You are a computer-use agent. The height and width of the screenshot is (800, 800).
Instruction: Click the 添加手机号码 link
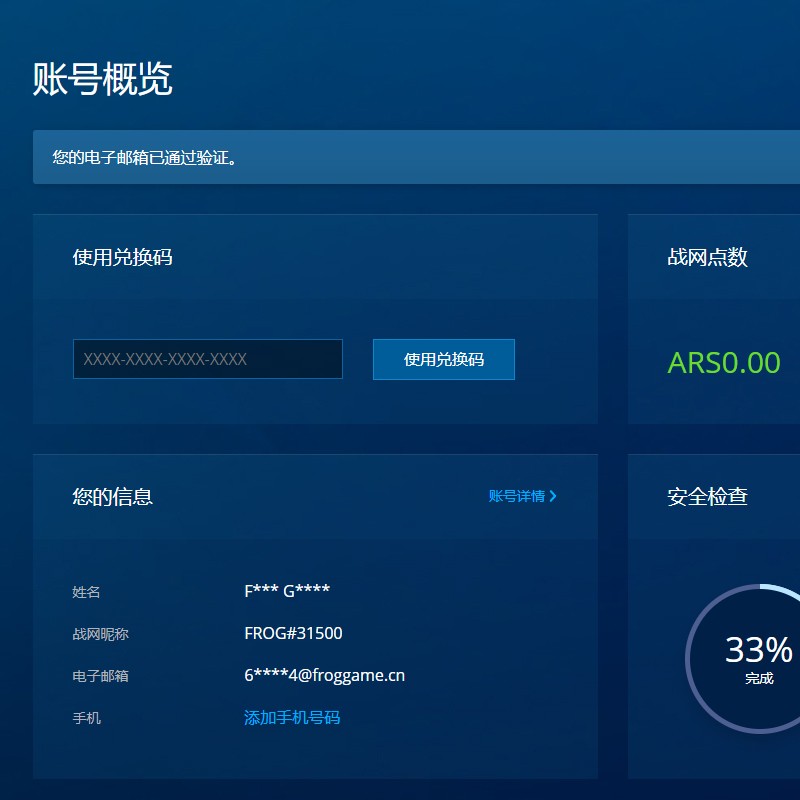pos(292,717)
